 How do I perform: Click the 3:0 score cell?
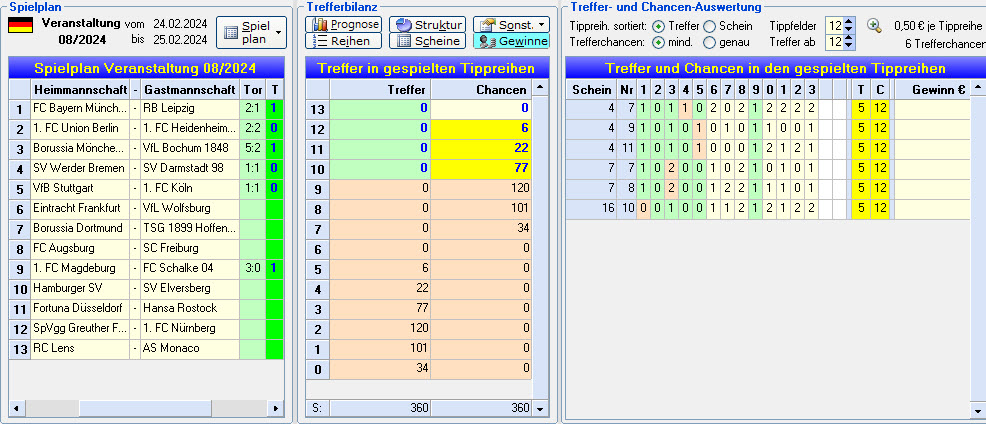click(253, 268)
